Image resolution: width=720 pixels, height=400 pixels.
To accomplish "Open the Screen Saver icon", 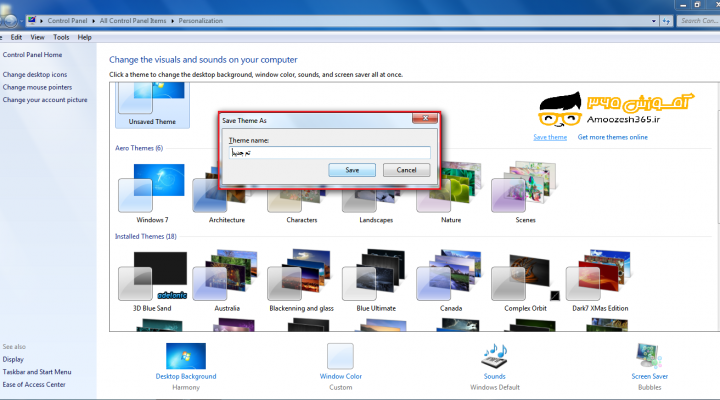I will [x=648, y=355].
